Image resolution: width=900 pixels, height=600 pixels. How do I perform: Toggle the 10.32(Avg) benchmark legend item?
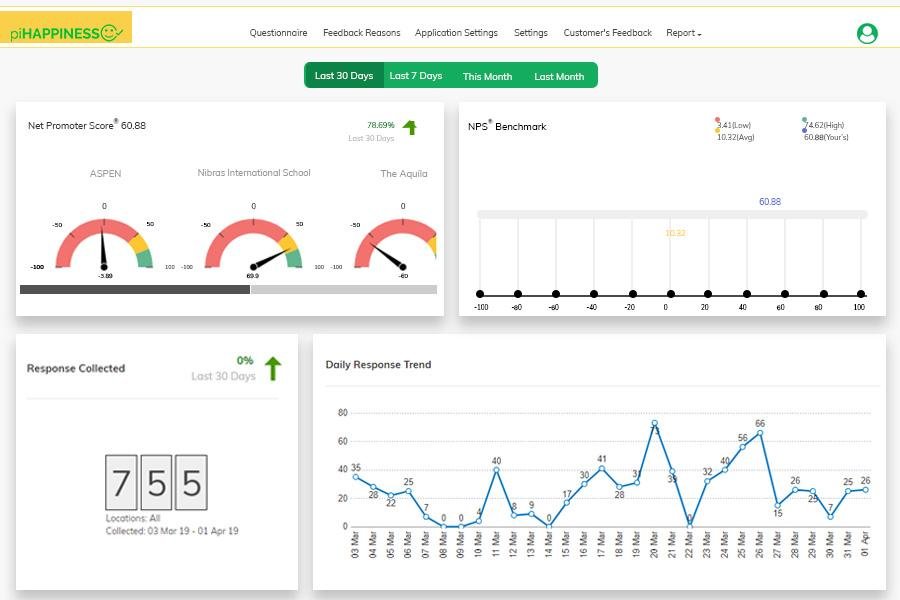pyautogui.click(x=735, y=137)
